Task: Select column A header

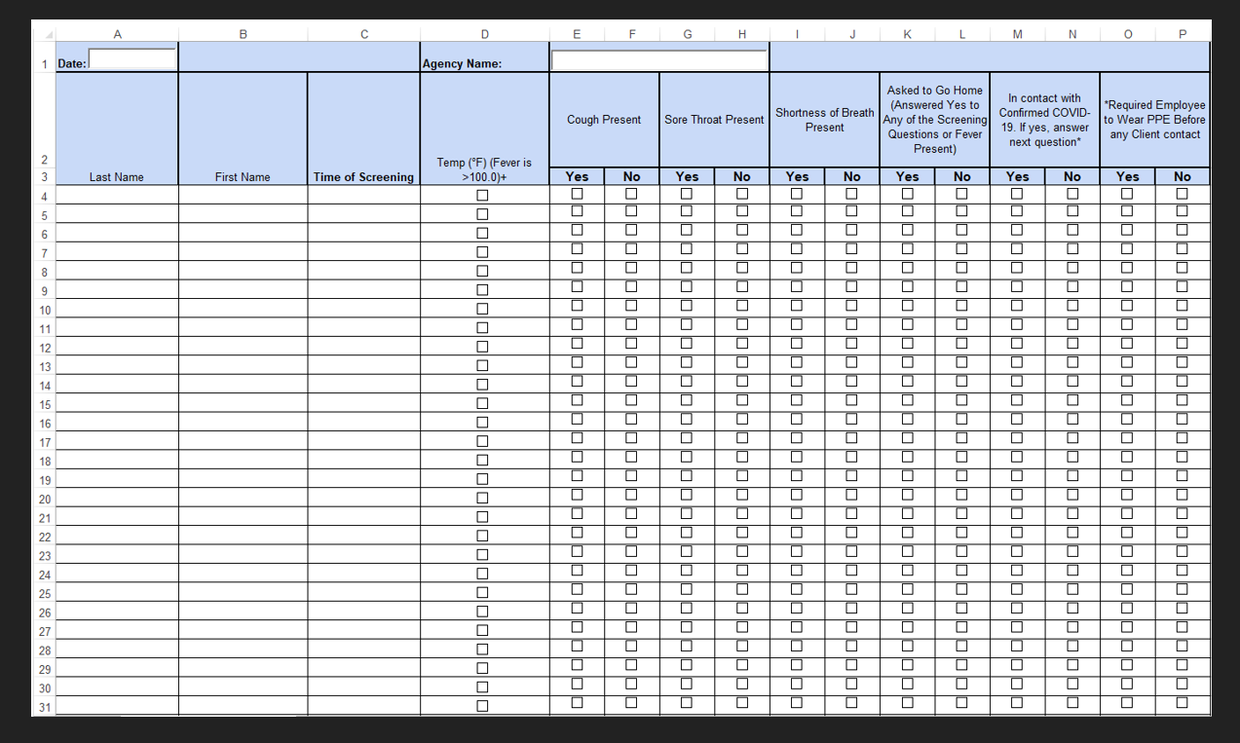Action: pyautogui.click(x=117, y=33)
